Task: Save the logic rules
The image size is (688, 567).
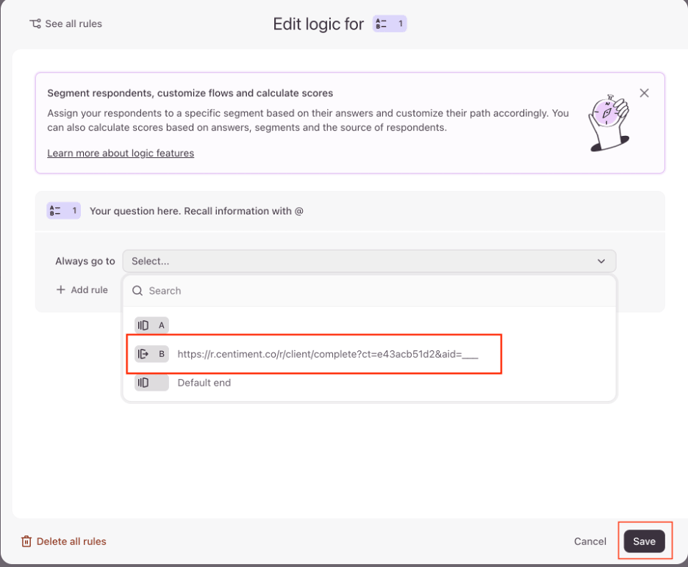Action: coord(644,542)
